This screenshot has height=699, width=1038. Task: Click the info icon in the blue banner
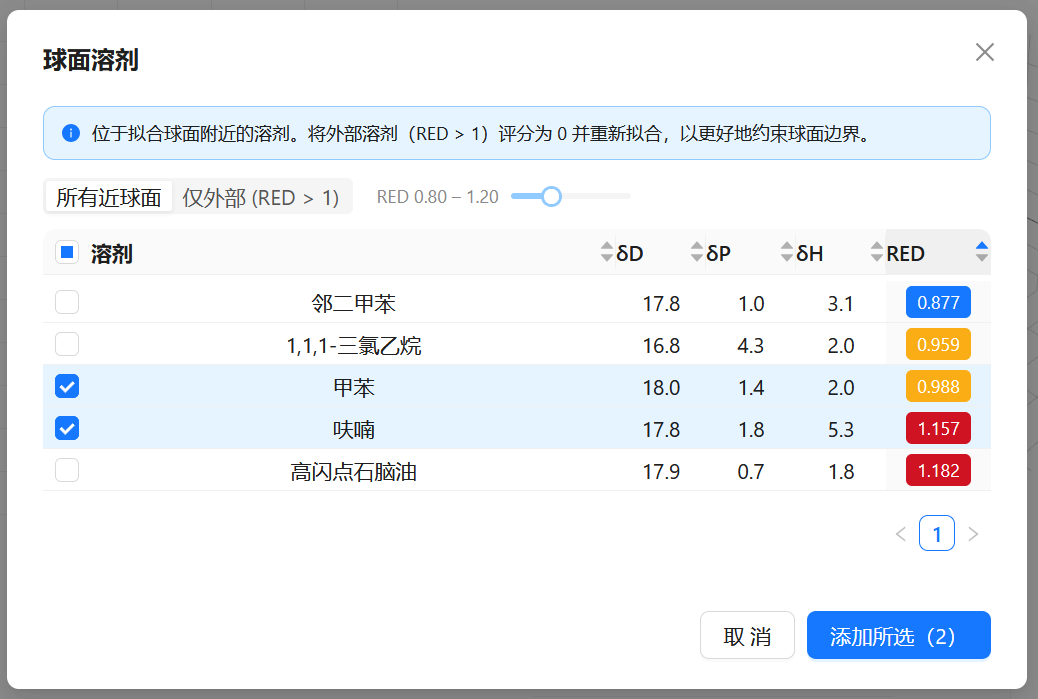(x=71, y=133)
